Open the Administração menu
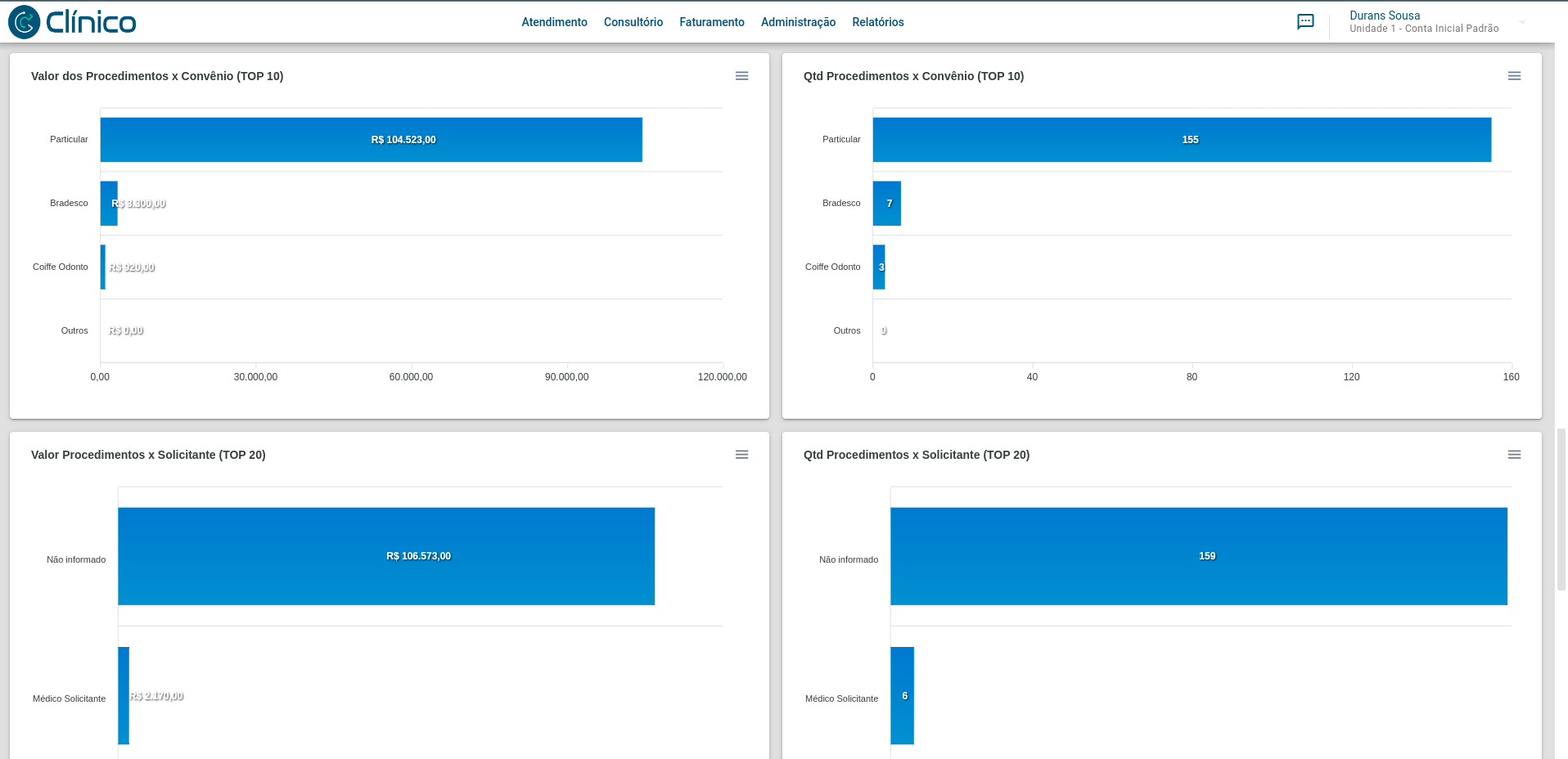 pos(798,22)
